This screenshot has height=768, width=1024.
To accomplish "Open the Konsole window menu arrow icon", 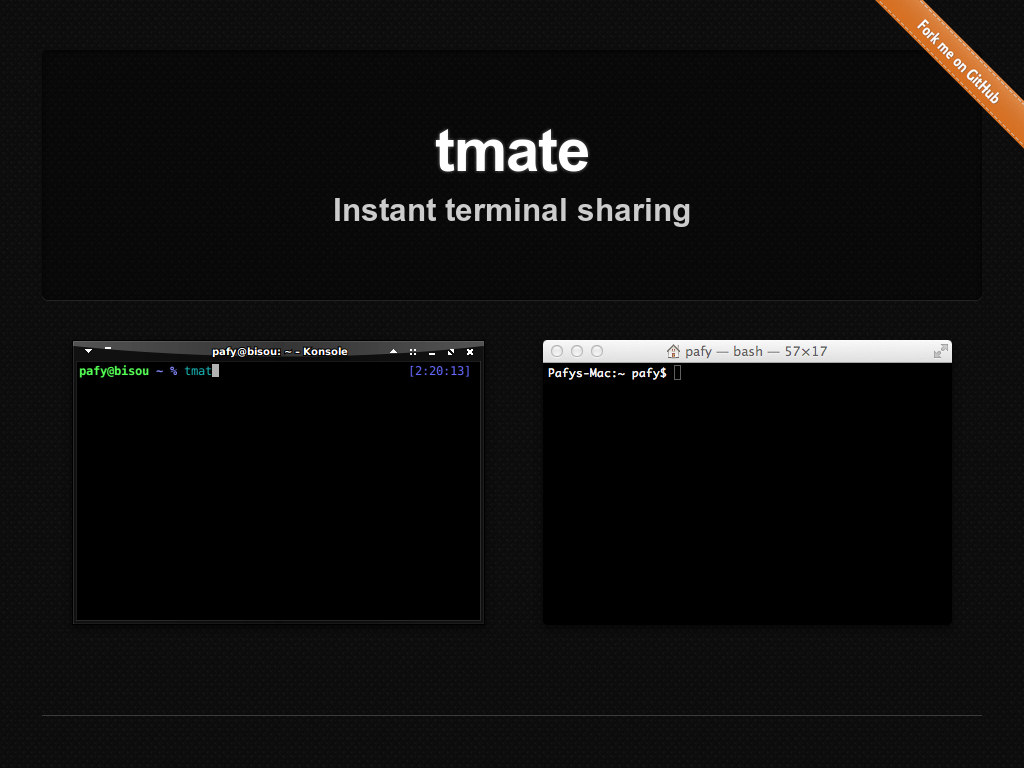I will pos(88,351).
